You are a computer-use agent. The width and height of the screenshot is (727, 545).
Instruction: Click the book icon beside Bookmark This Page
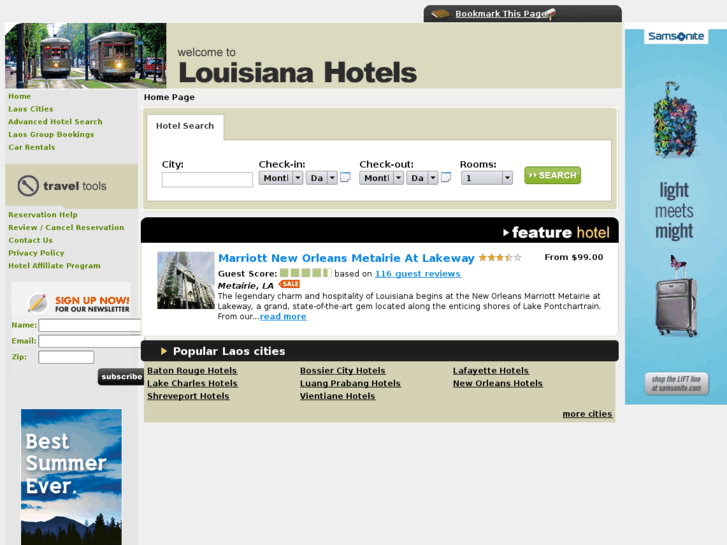tap(440, 14)
